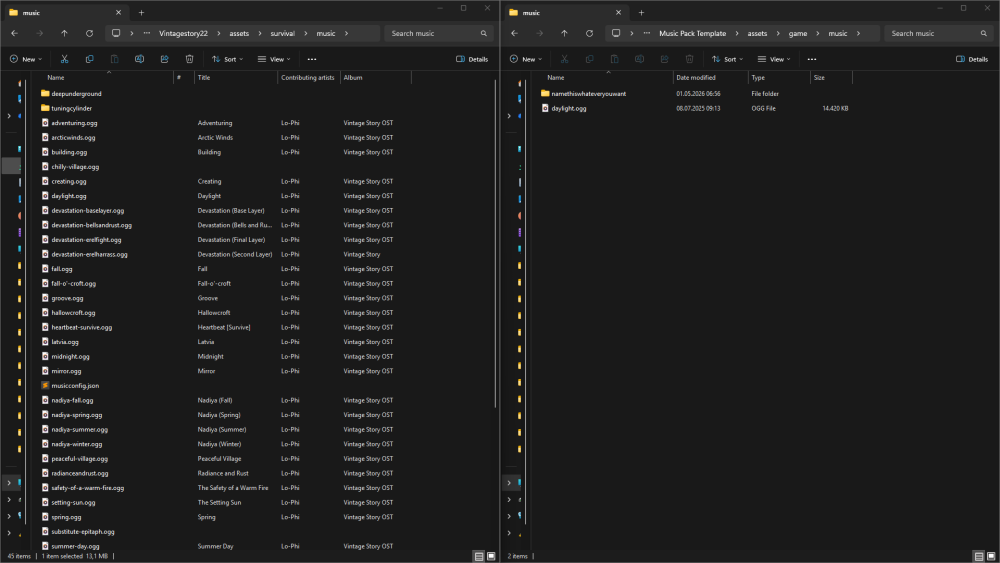Screen dimensions: 1000x563
Task: Select game breadcrumb in right address bar
Action: pyautogui.click(x=798, y=33)
